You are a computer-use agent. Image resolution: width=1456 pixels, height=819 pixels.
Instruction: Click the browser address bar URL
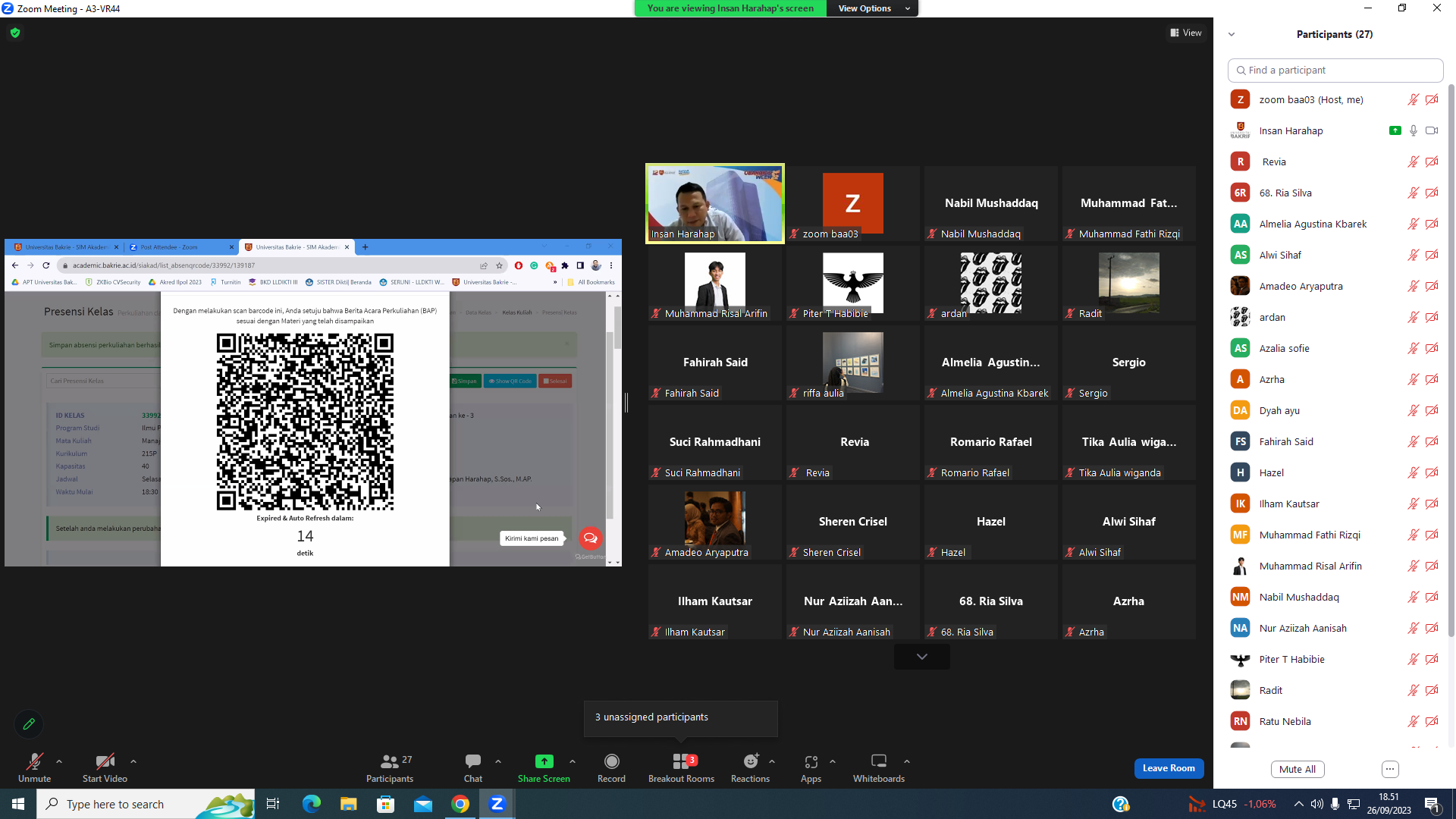click(x=164, y=265)
